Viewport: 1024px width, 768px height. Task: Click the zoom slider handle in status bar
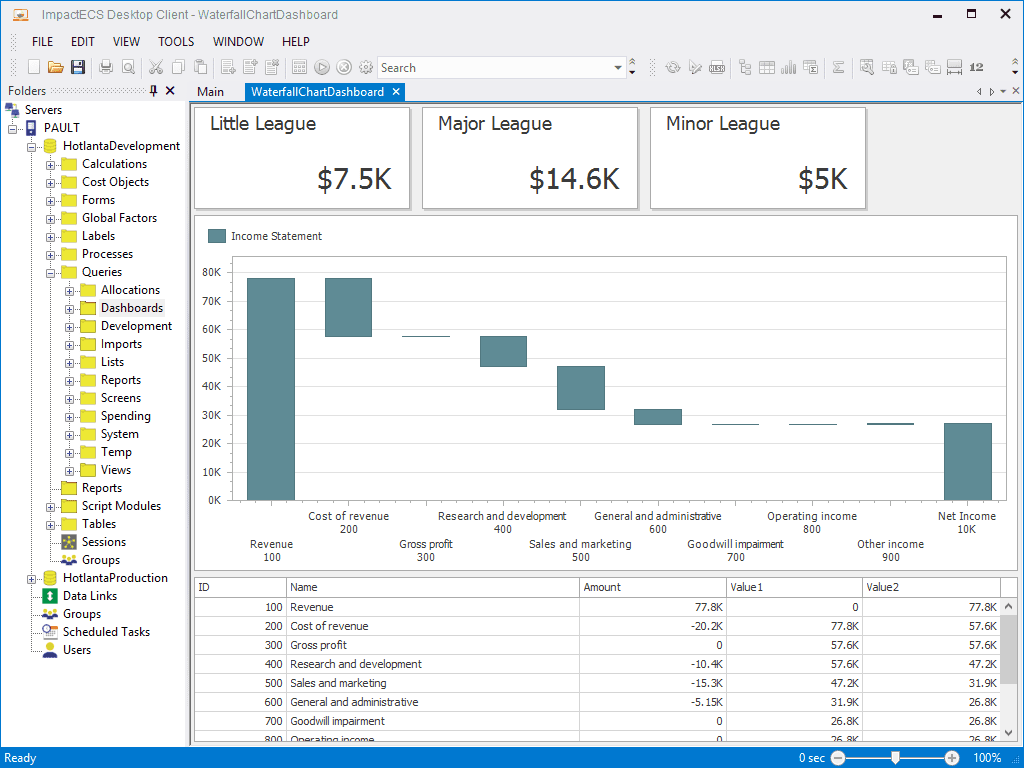pos(895,758)
